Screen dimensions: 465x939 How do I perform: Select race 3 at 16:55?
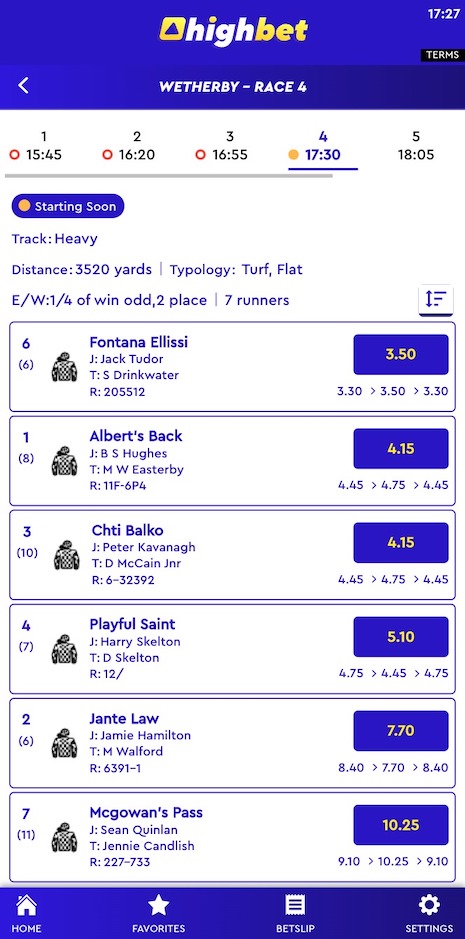[222, 146]
